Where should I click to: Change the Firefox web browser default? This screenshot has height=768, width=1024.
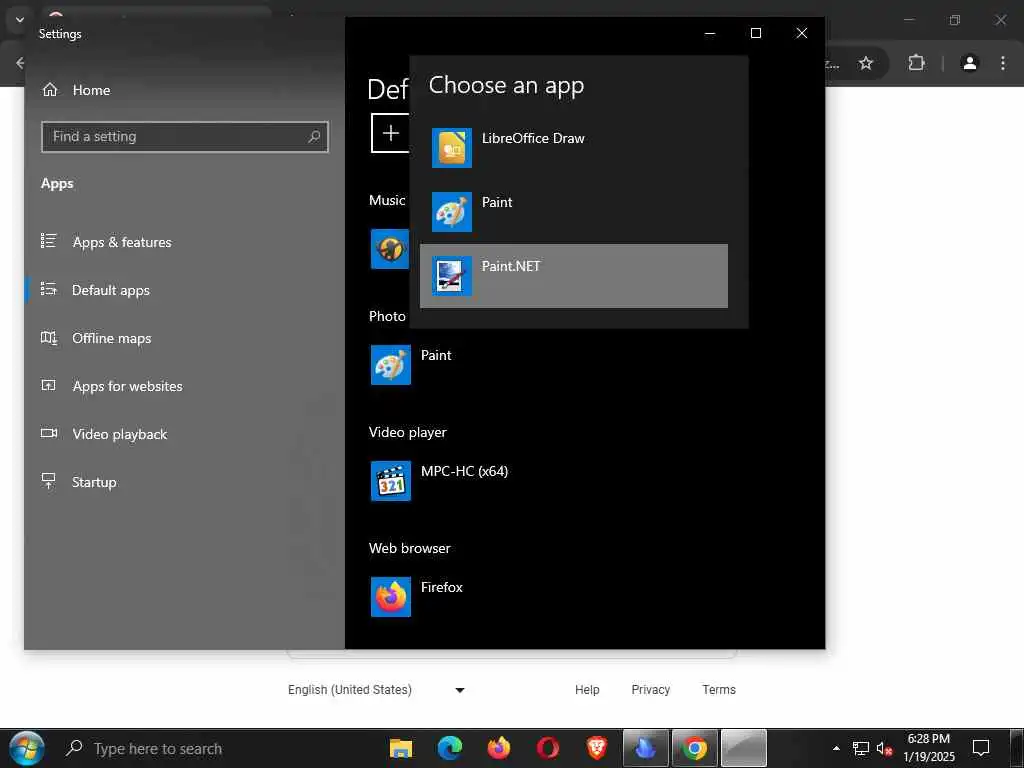click(x=417, y=597)
